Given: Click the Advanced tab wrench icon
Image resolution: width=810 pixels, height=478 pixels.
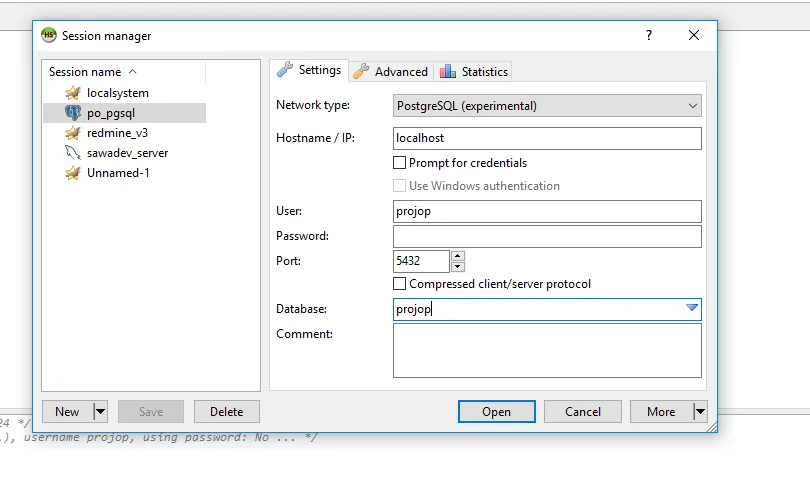Looking at the screenshot, I should [x=361, y=71].
